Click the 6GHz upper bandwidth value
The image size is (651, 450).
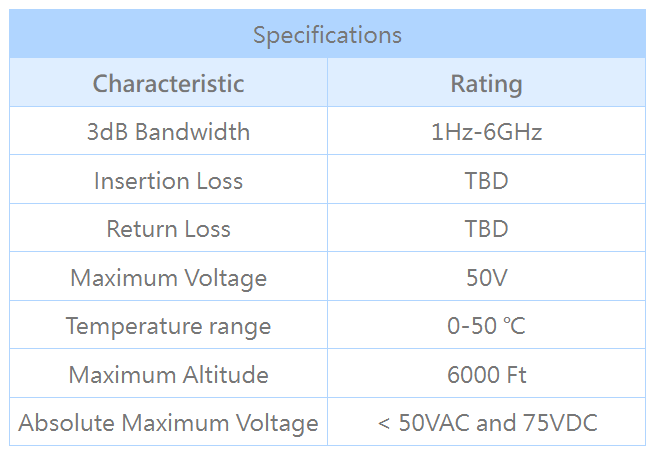pyautogui.click(x=512, y=132)
